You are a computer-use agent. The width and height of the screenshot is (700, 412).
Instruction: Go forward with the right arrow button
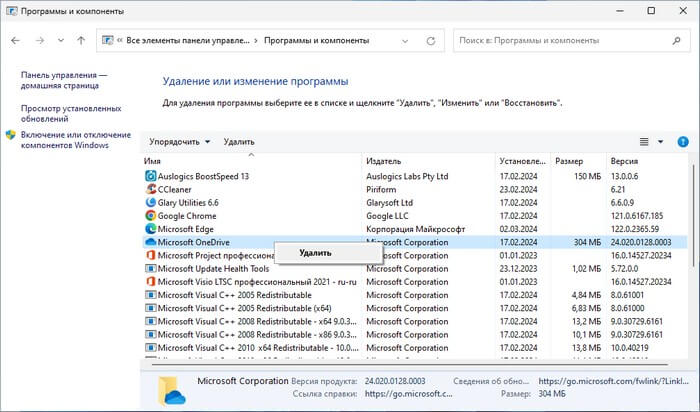tap(40, 41)
